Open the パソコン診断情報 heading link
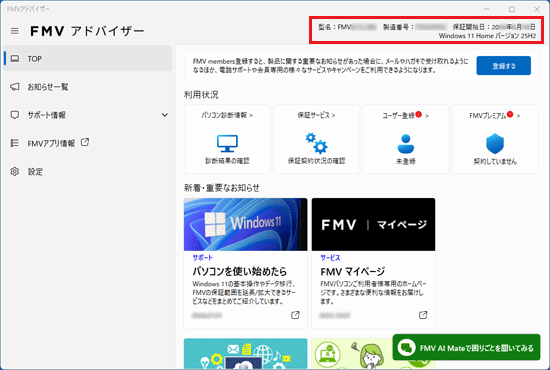The image size is (550, 370). point(227,115)
